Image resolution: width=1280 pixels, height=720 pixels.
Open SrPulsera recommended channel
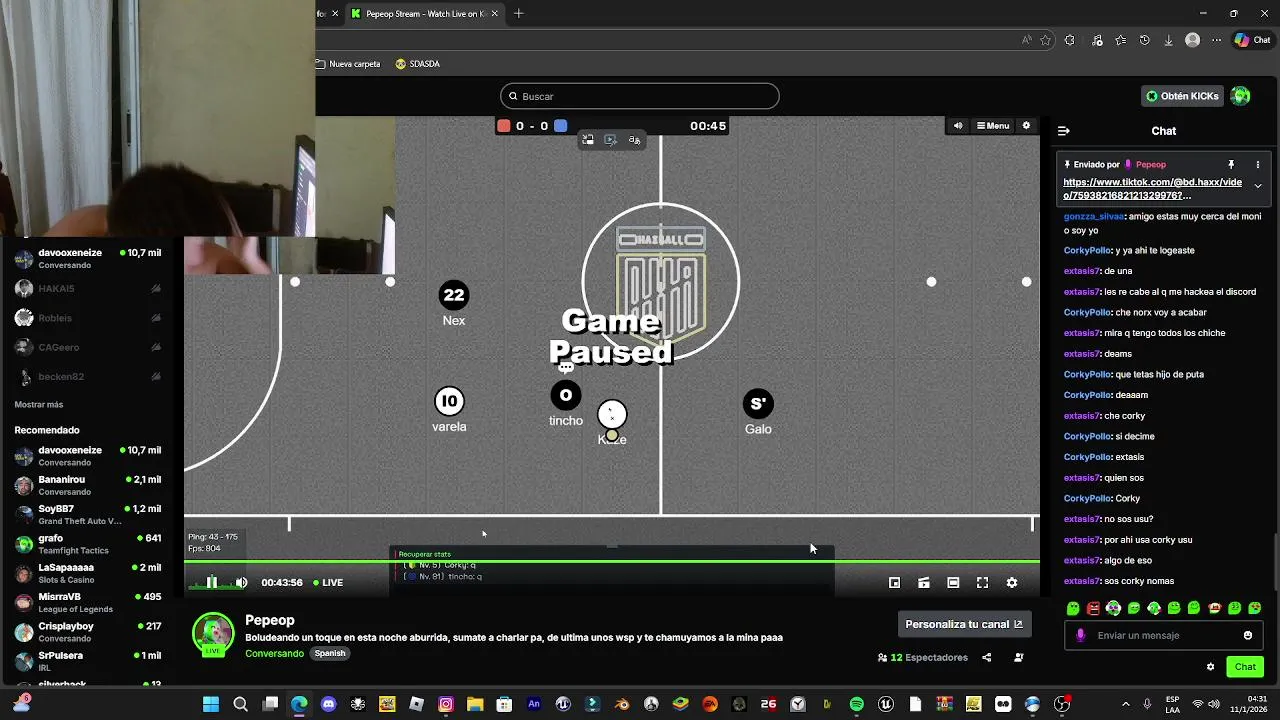point(88,661)
